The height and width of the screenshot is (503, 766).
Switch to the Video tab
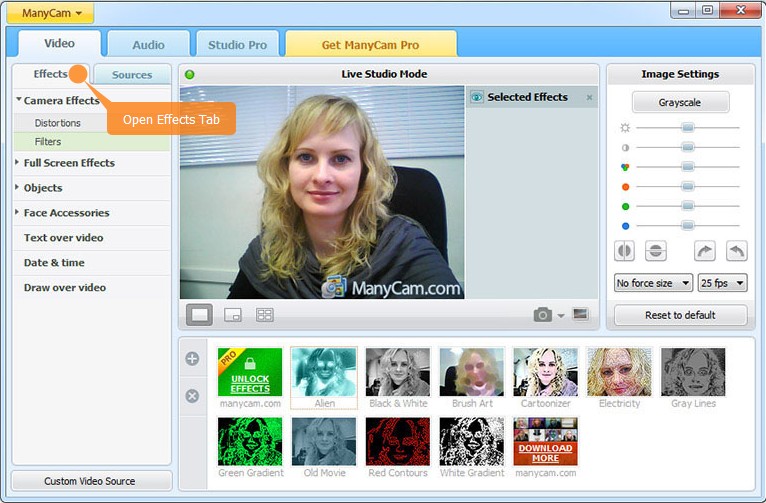click(x=60, y=43)
